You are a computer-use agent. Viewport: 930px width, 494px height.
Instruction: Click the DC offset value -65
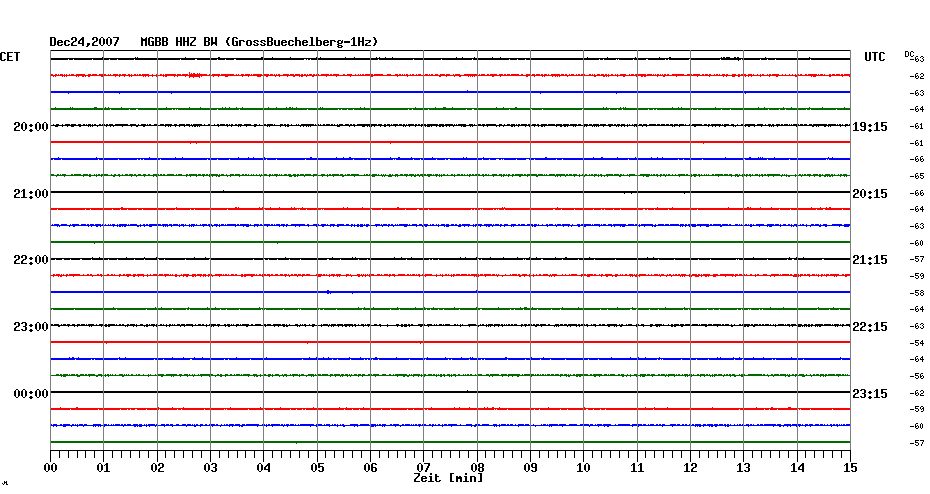pyautogui.click(x=916, y=176)
